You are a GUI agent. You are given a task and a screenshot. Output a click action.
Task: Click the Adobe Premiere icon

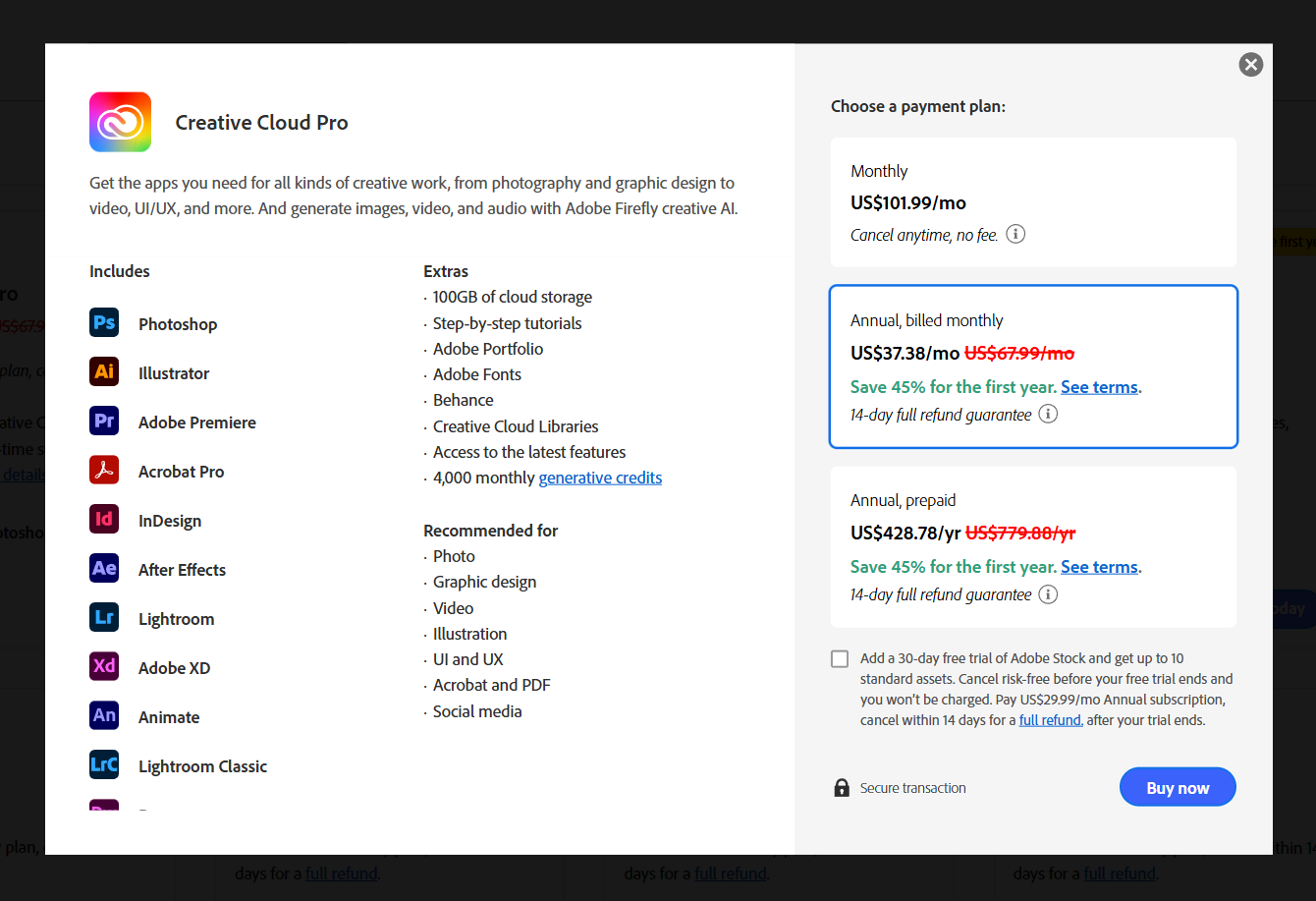[x=104, y=421]
